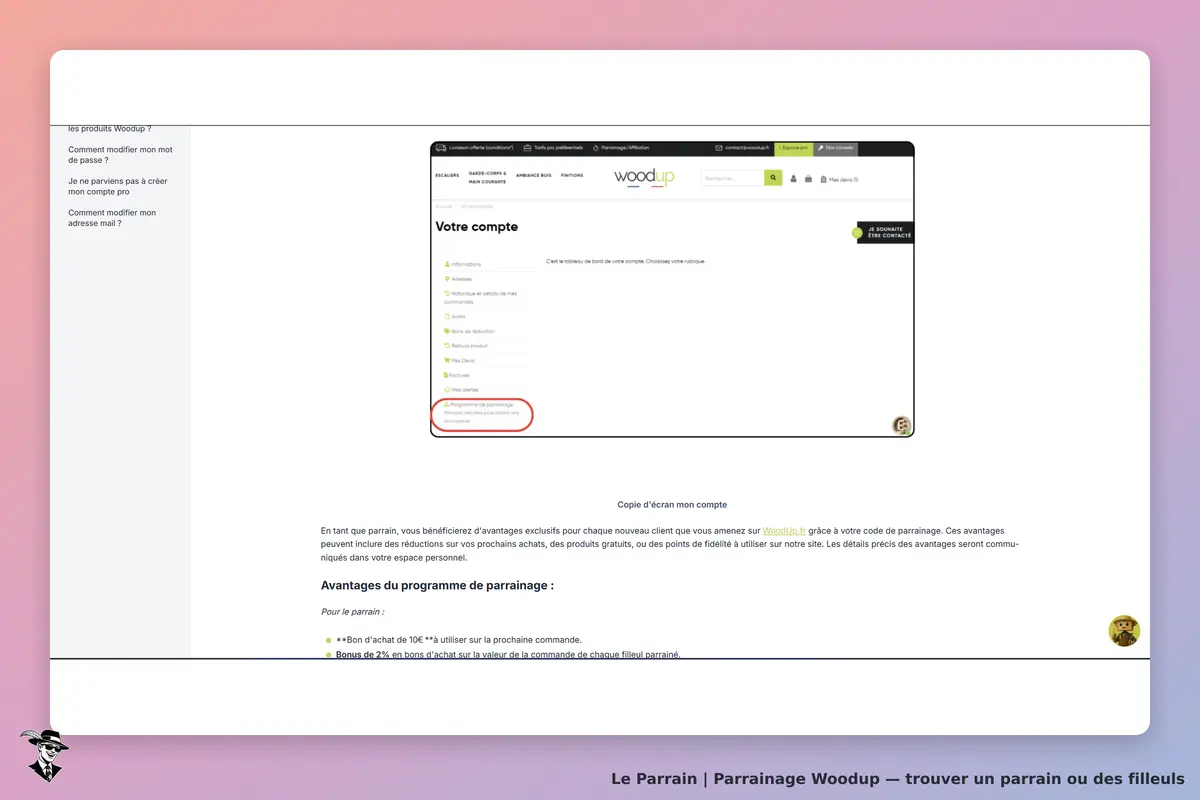Image resolution: width=1200 pixels, height=800 pixels.
Task: Click heading 'Avantages du programme de parrainage :'
Action: (437, 585)
